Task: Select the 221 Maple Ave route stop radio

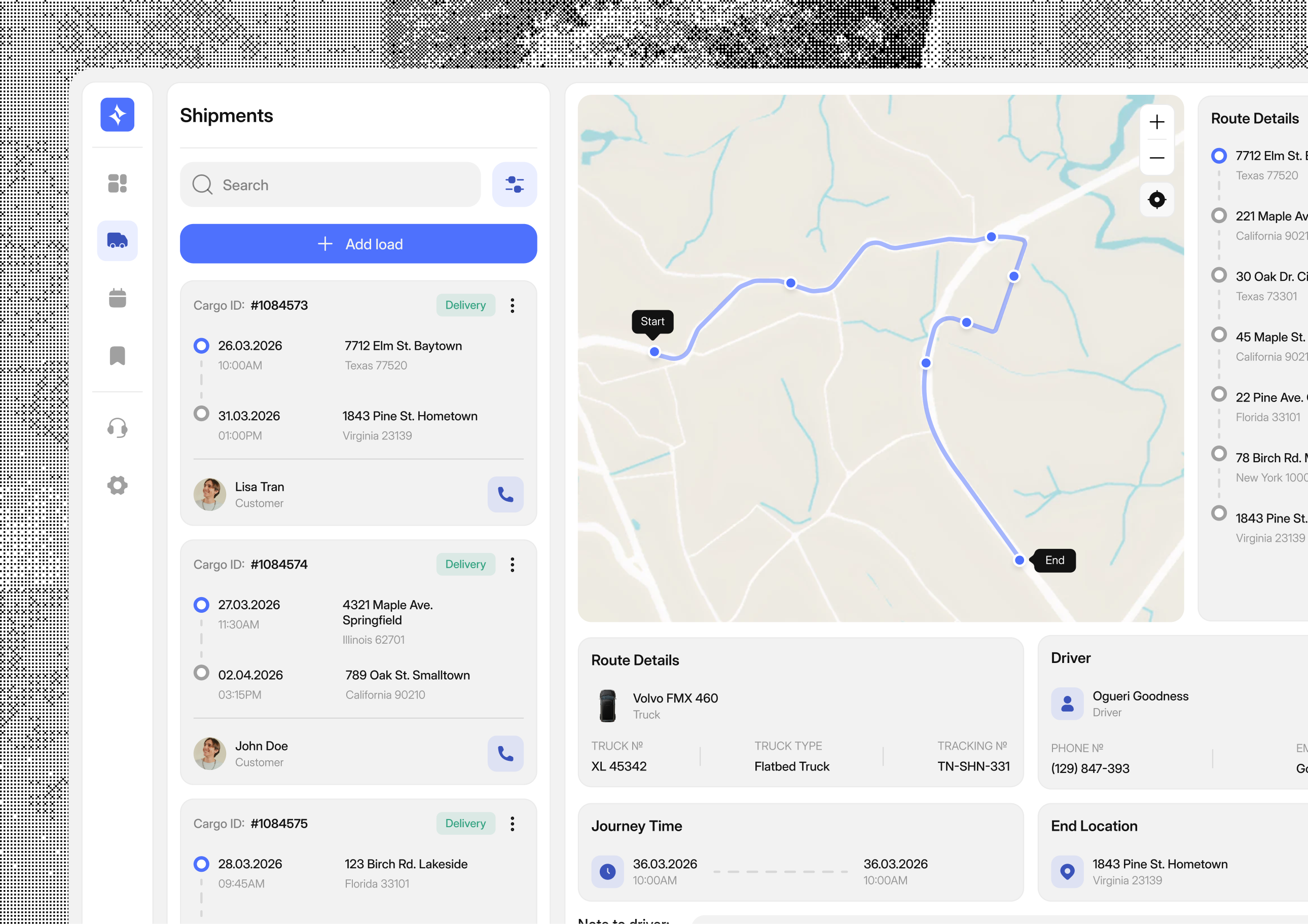Action: point(1219,216)
